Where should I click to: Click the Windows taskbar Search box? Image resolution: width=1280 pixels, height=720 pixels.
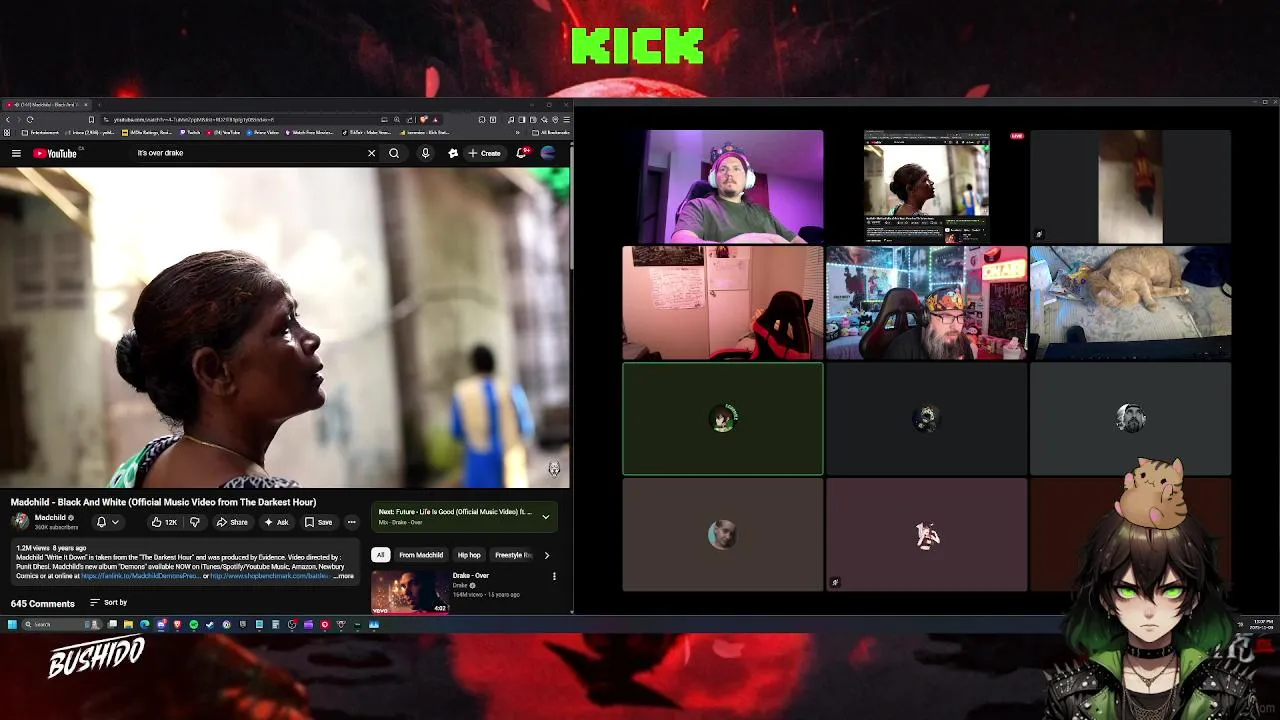point(62,624)
